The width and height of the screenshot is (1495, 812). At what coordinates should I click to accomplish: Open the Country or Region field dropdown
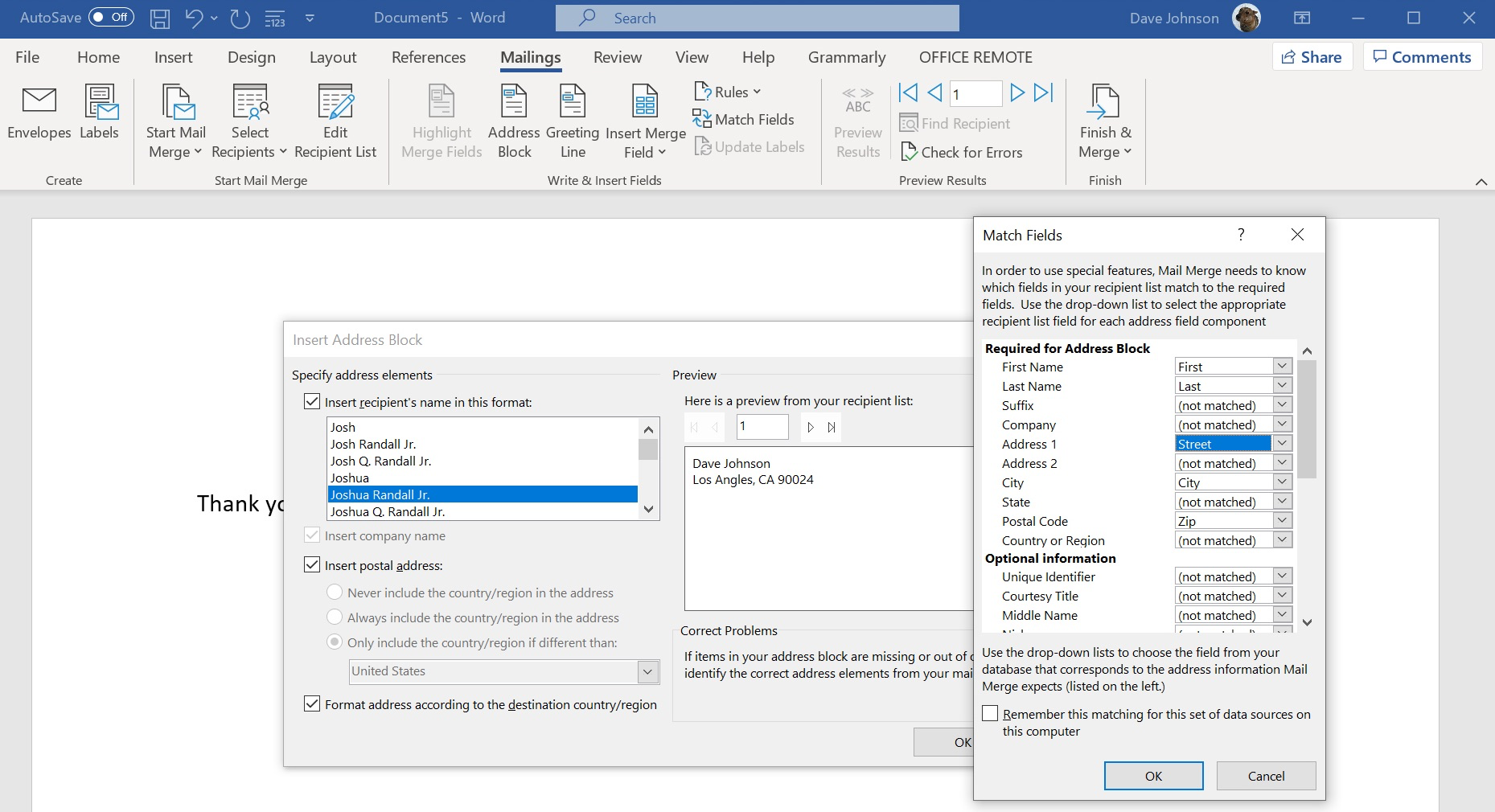pyautogui.click(x=1283, y=539)
